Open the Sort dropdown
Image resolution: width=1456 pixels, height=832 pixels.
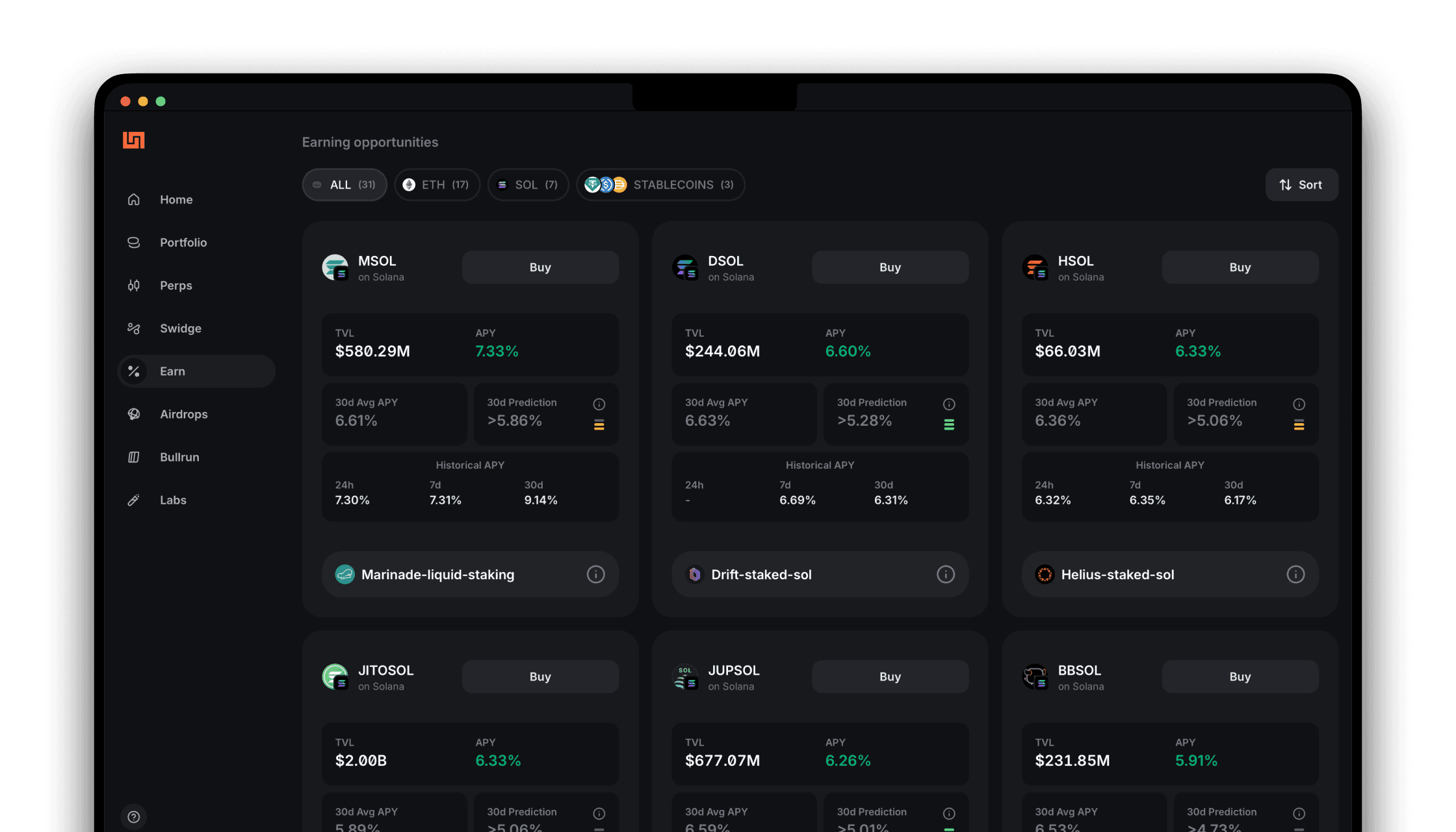point(1301,185)
